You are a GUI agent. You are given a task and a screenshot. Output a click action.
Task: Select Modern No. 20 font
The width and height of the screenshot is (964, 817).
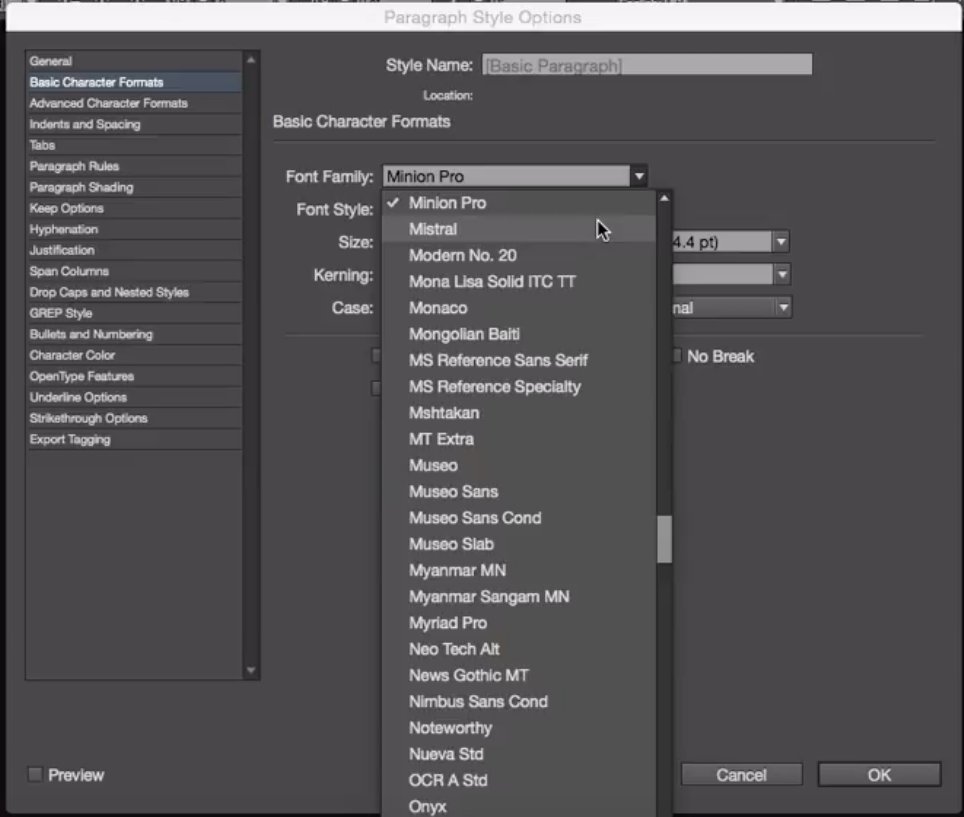pyautogui.click(x=519, y=255)
